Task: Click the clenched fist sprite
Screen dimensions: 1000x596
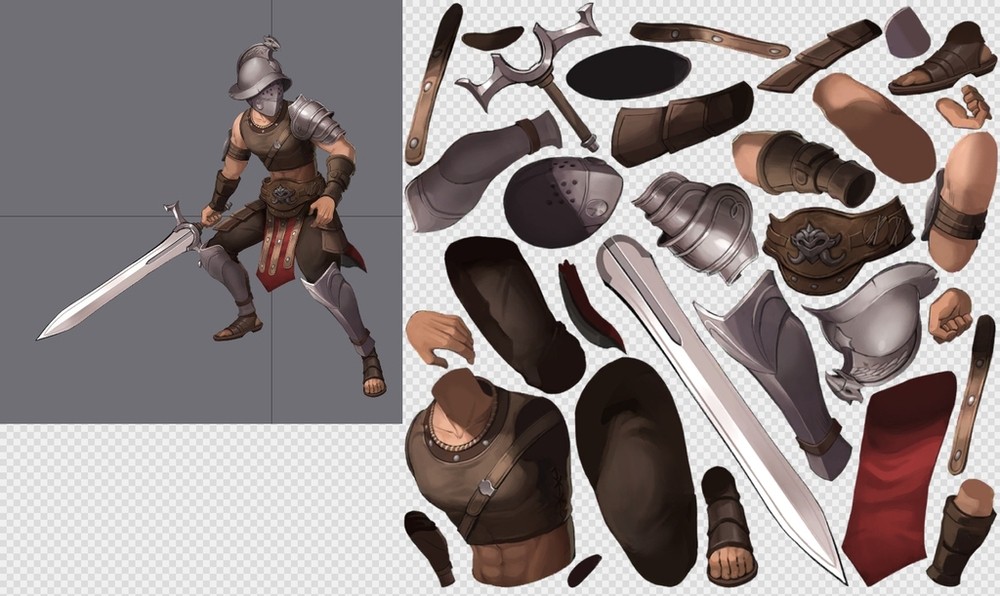Action: tap(949, 315)
